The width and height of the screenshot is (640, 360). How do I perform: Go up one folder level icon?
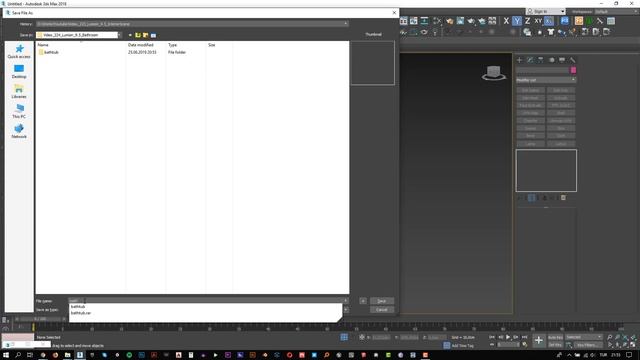tap(138, 35)
